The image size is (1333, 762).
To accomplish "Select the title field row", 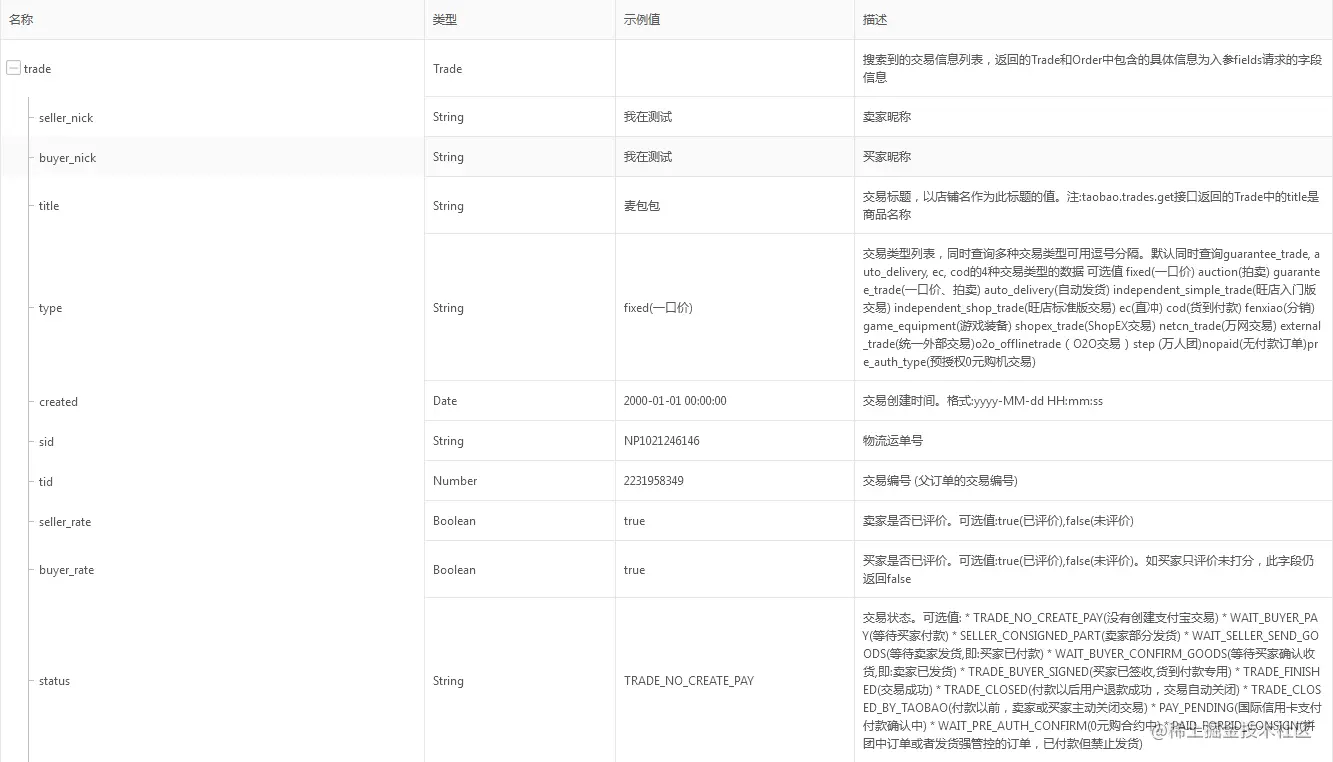I will [x=48, y=206].
